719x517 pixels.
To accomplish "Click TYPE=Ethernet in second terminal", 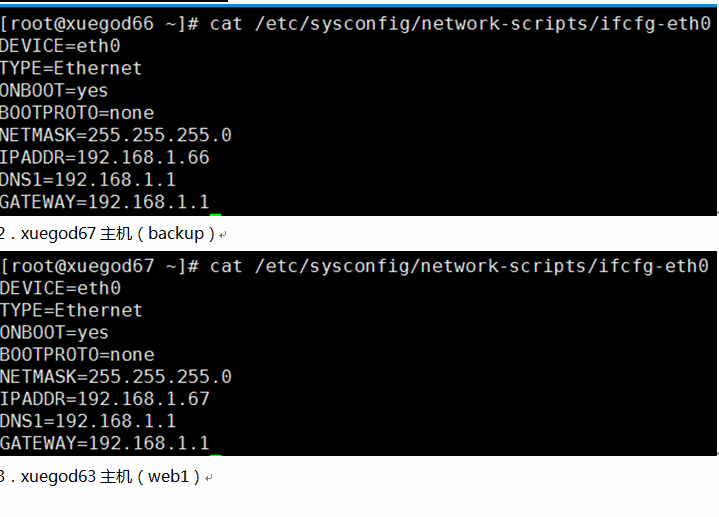I will [71, 311].
